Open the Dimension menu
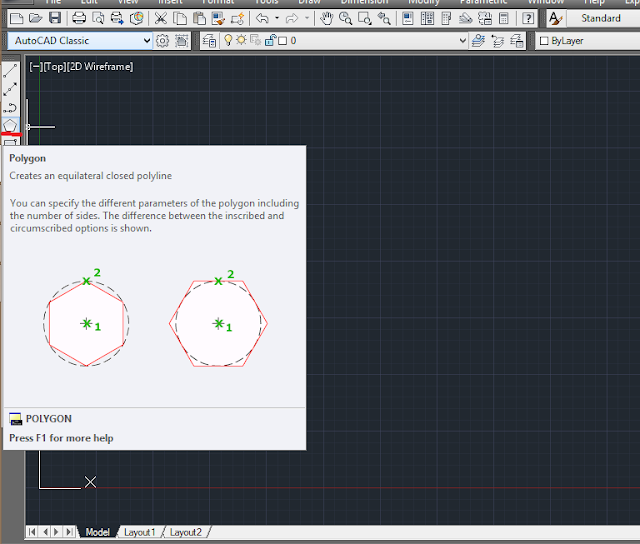The image size is (640, 544). pyautogui.click(x=364, y=2)
